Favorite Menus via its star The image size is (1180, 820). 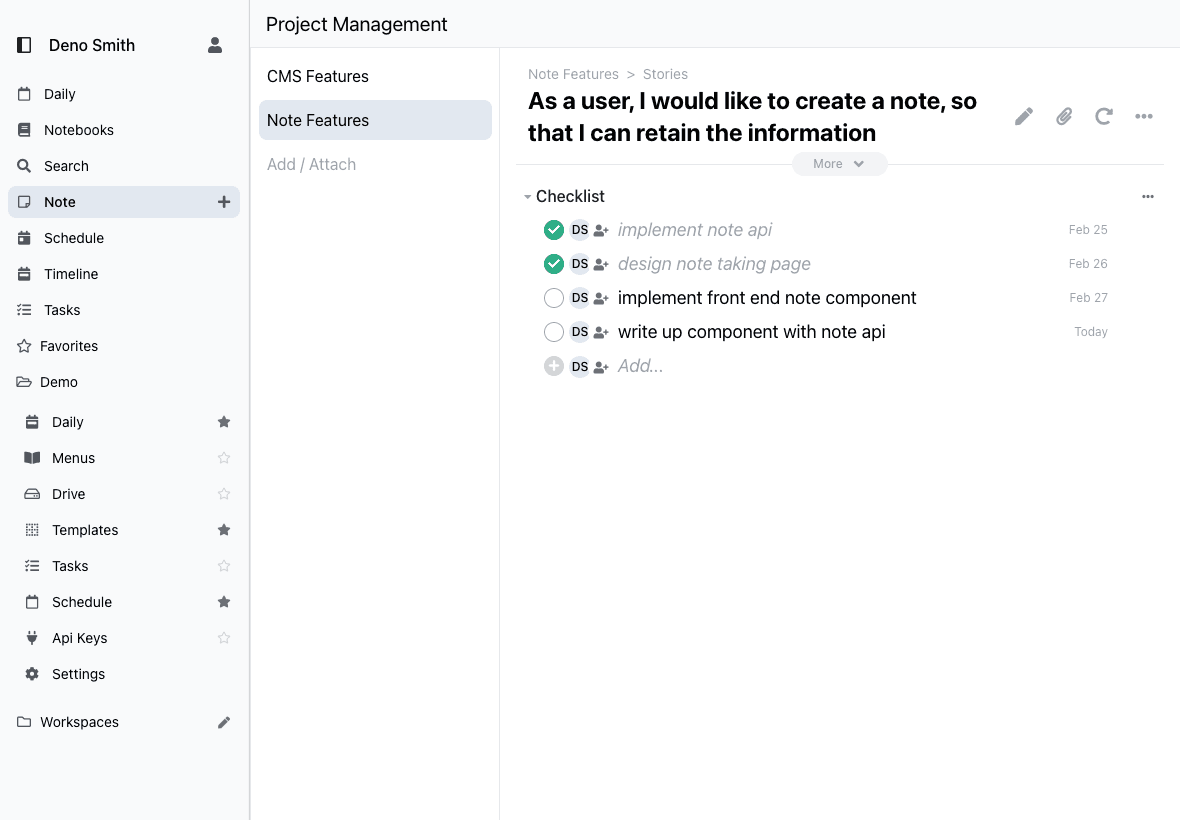224,457
